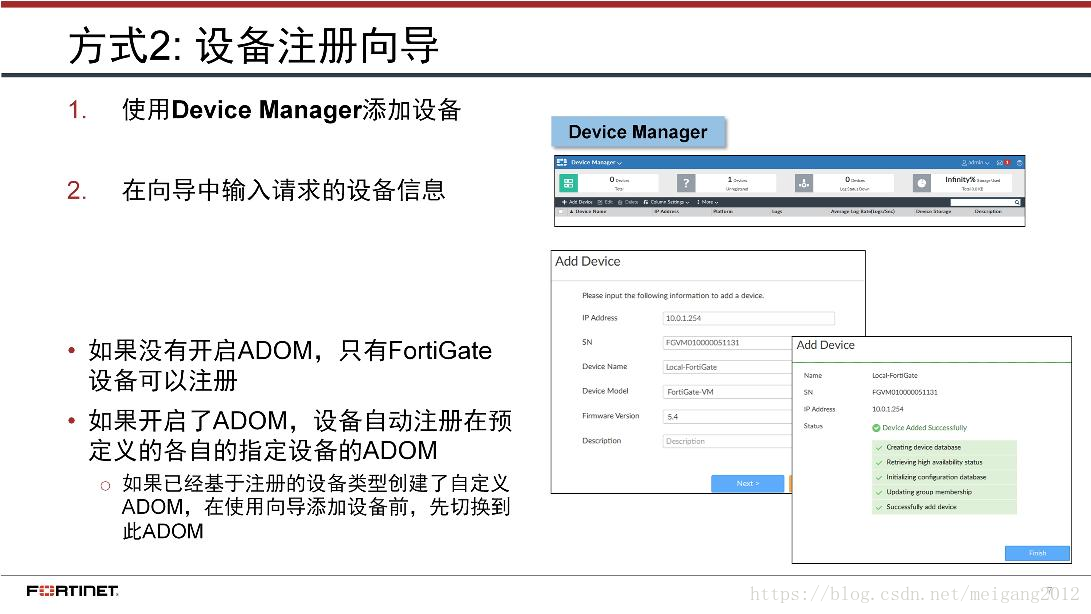Open the Firmware Version 5.4 field
Screen dimensions: 1091x614
point(727,416)
